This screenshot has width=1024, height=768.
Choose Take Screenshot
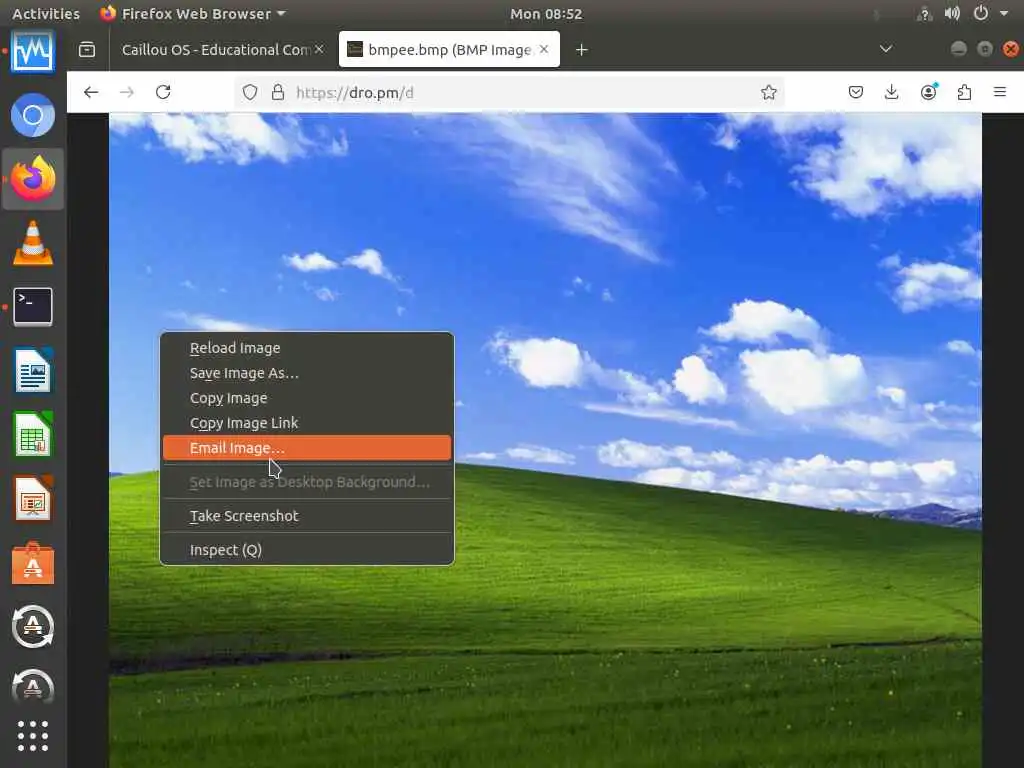click(307, 516)
